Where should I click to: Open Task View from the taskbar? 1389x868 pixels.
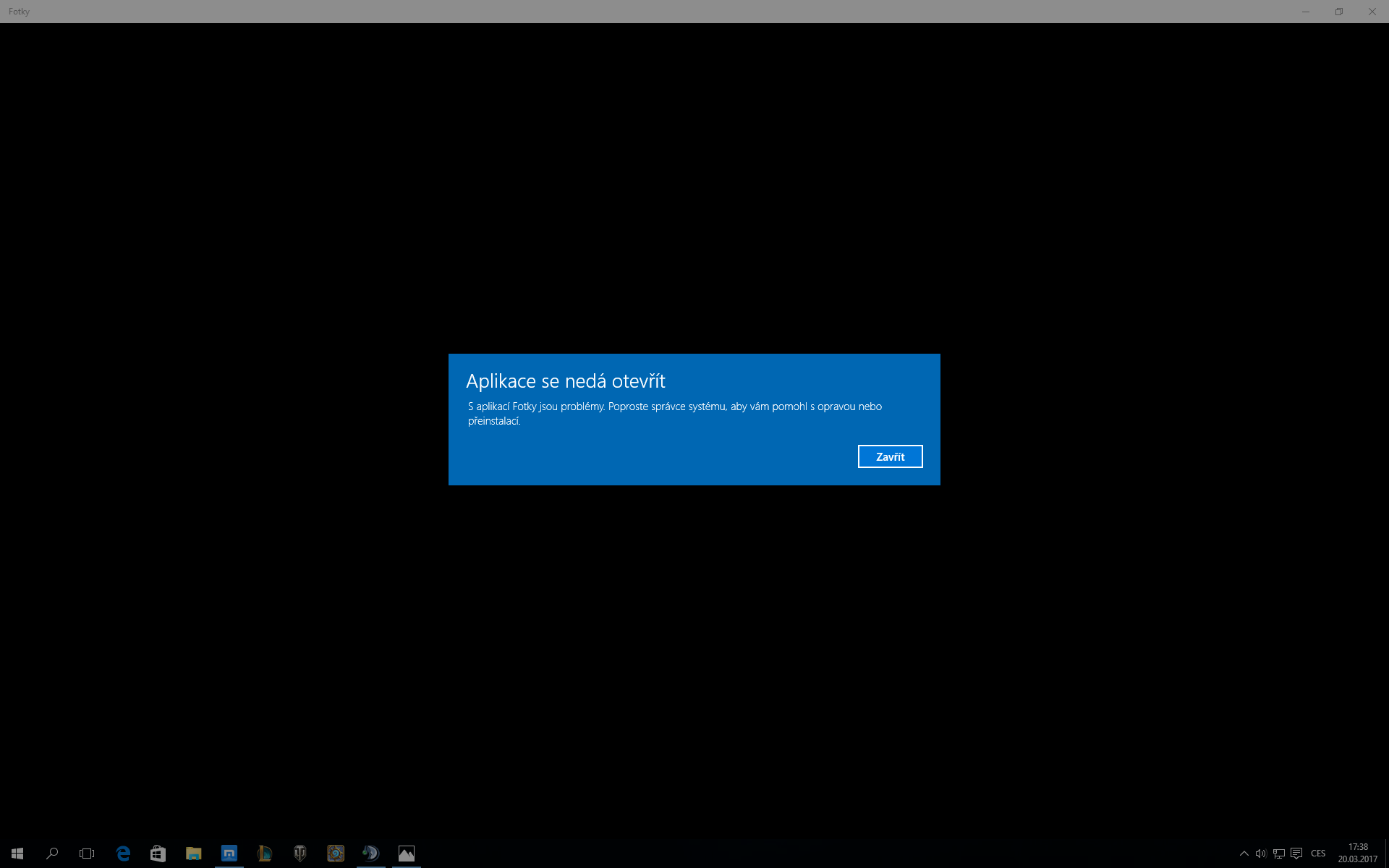87,854
